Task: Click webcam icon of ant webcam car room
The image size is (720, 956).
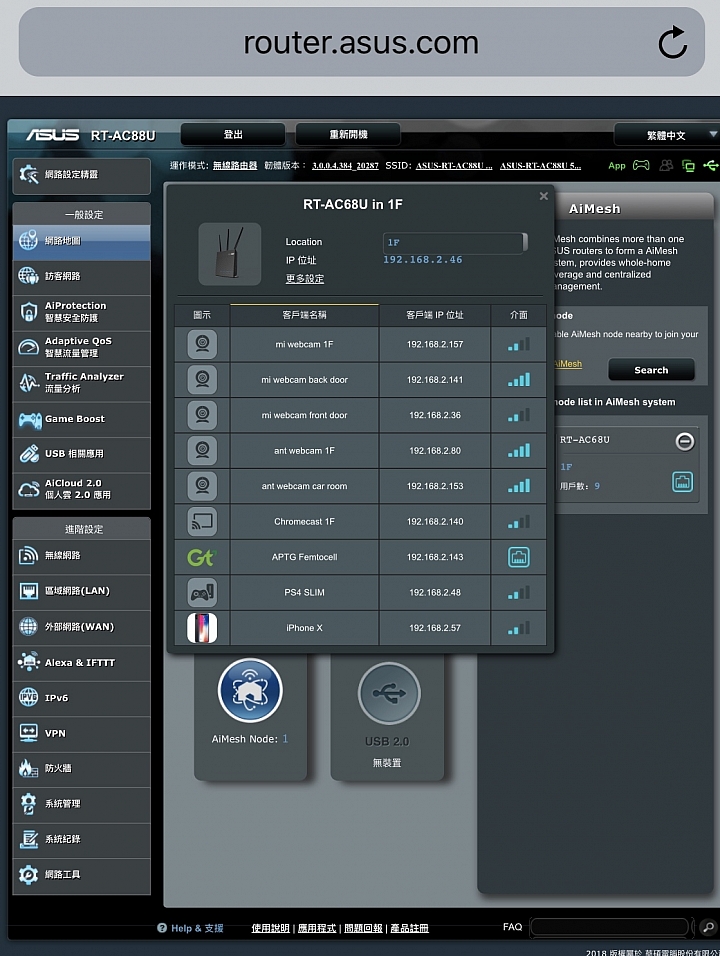Action: (202, 486)
